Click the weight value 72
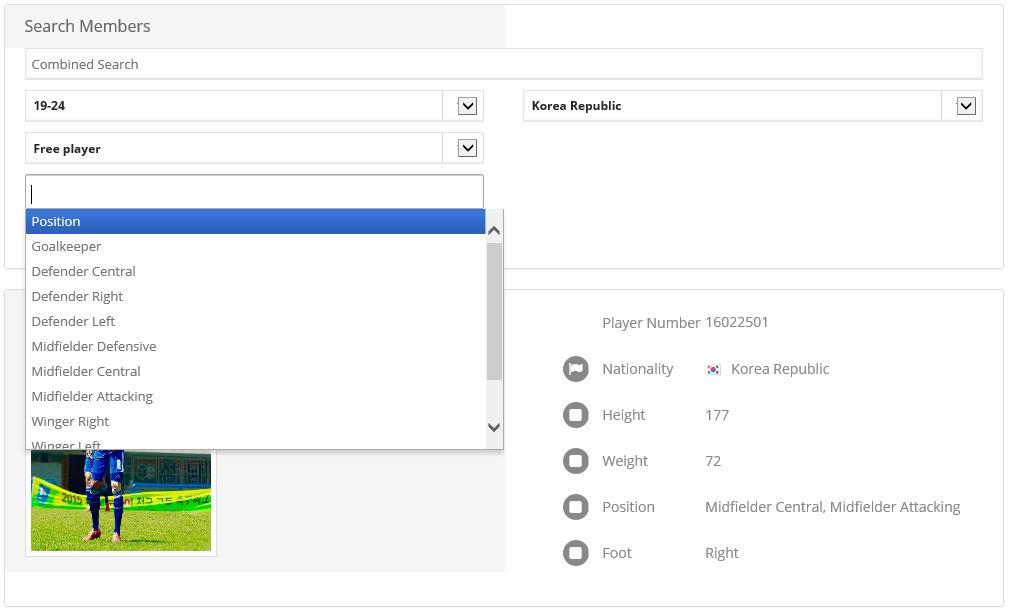The image size is (1009, 611). pyautogui.click(x=713, y=461)
